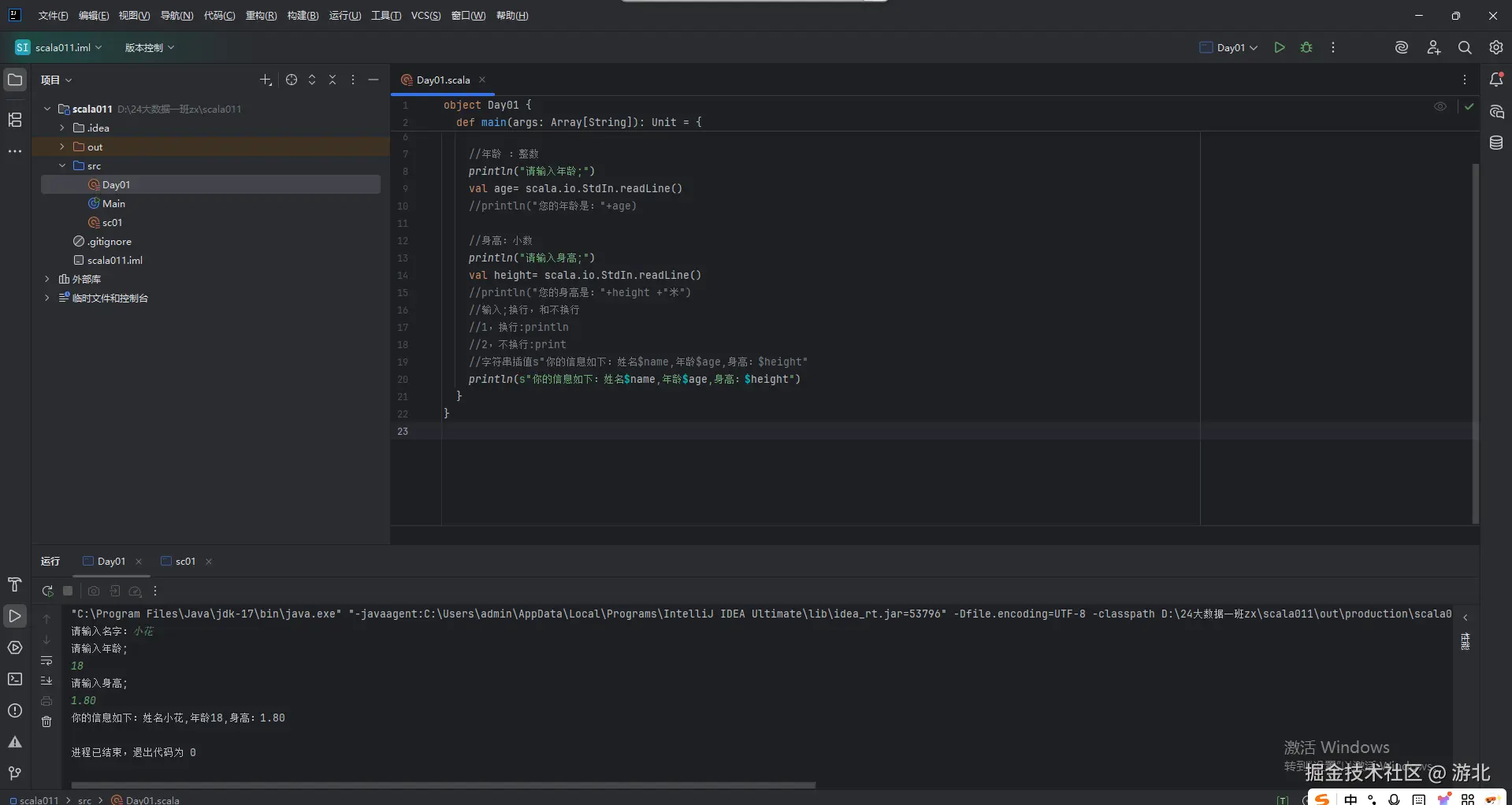Open the Terminal tool window icon
The width and height of the screenshot is (1512, 805).
pos(14,679)
